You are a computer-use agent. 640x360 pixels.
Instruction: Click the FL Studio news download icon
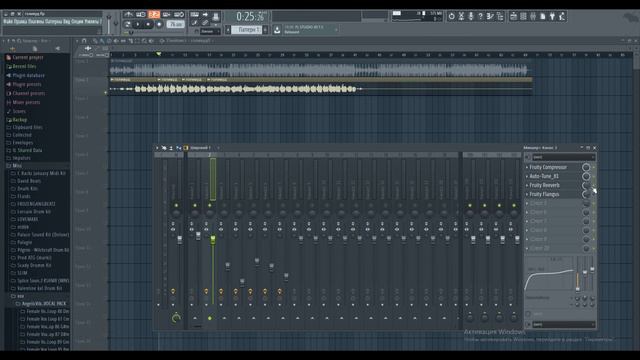click(x=277, y=30)
